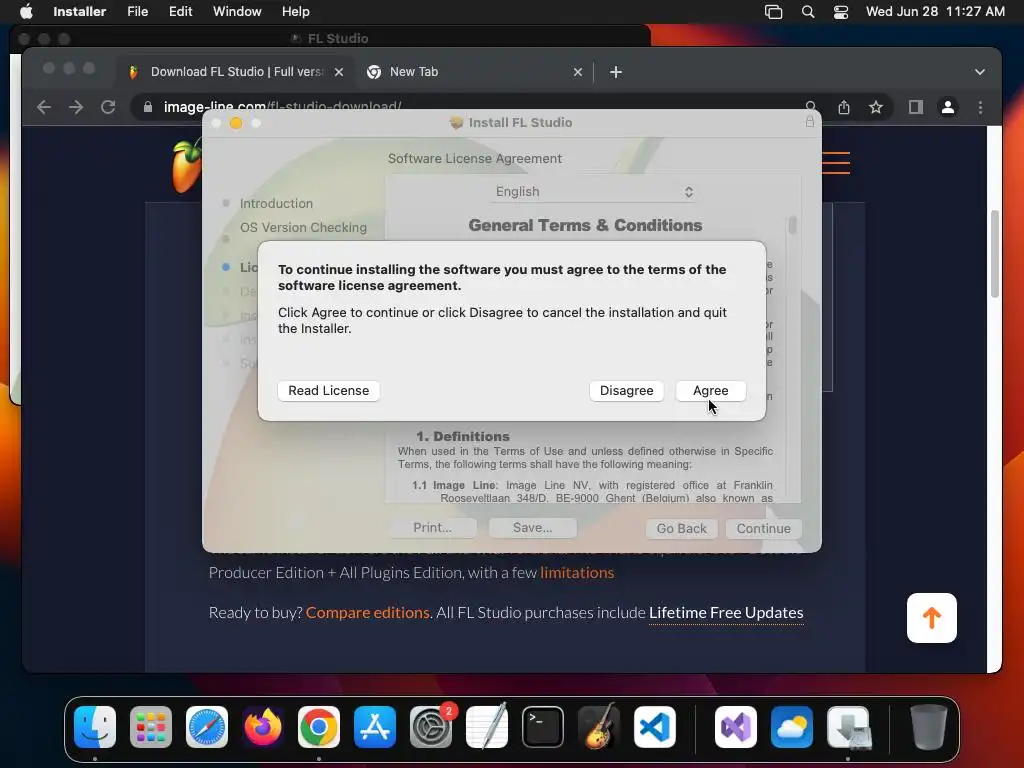
Task: Open Read License button
Action: (x=328, y=391)
